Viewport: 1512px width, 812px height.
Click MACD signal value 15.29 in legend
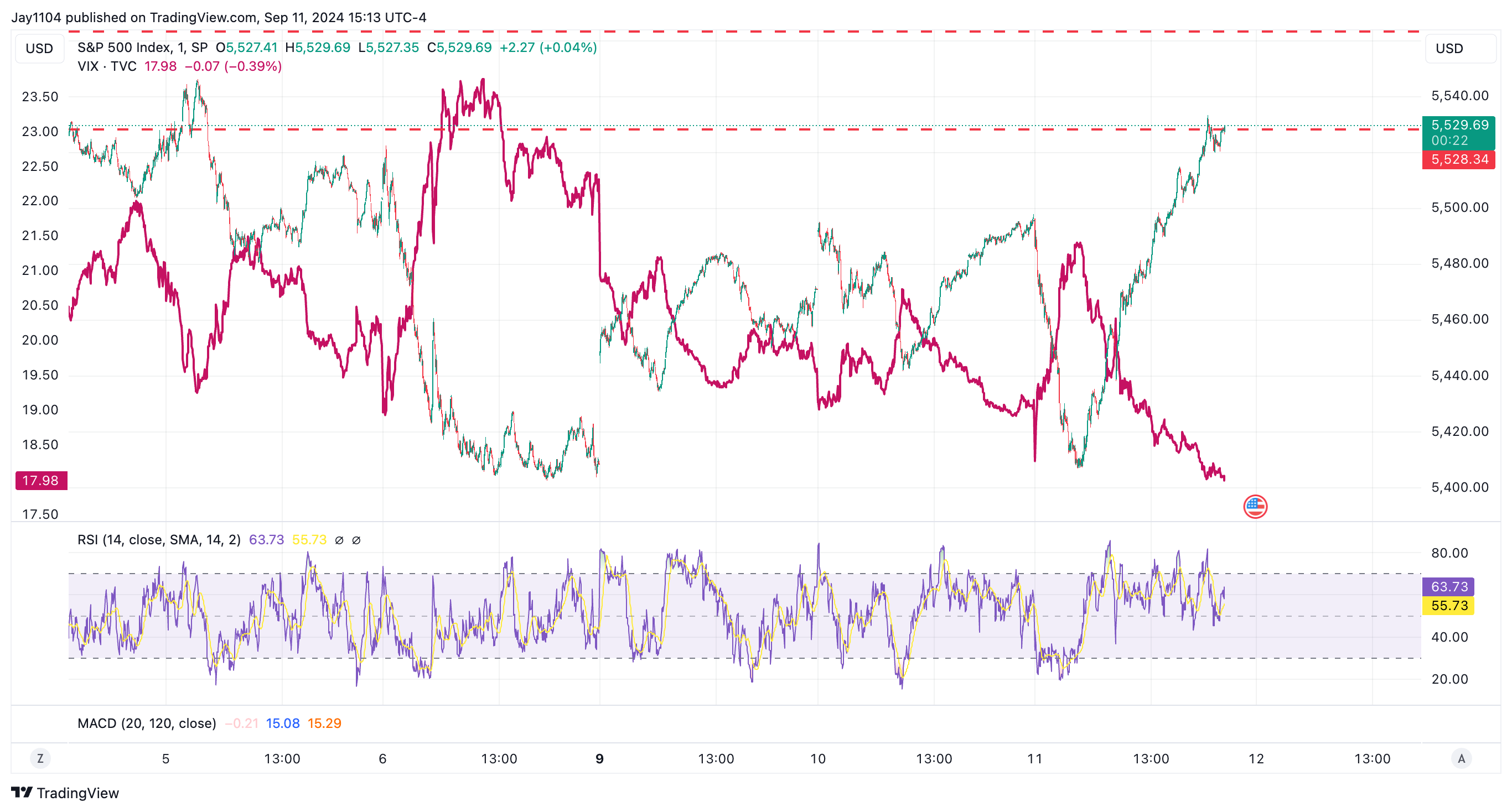tap(324, 723)
